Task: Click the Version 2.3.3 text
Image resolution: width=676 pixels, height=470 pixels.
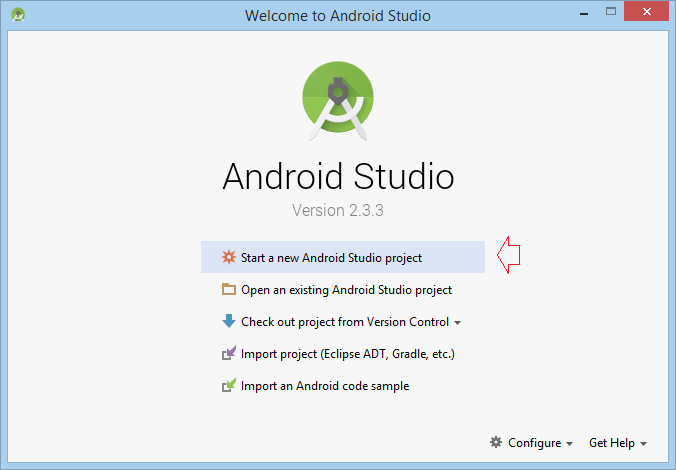Action: tap(338, 210)
